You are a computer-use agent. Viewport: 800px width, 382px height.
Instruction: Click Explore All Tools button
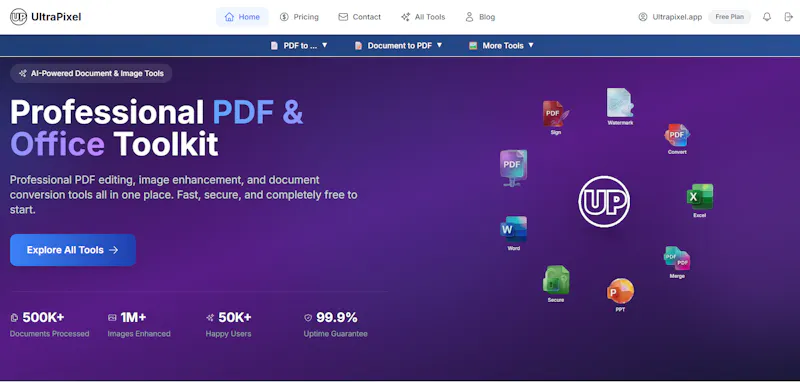click(x=73, y=250)
